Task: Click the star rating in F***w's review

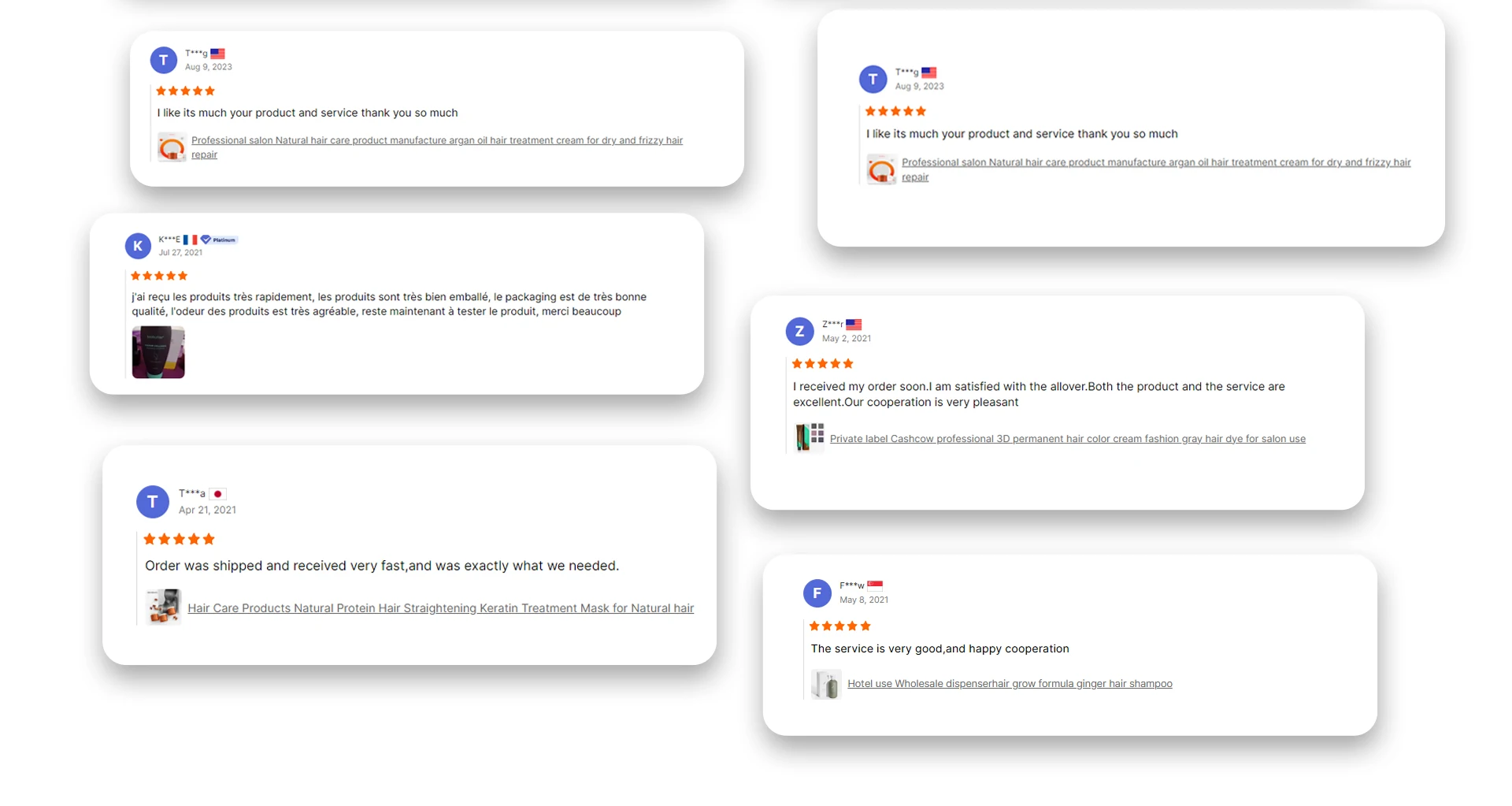Action: 839,626
